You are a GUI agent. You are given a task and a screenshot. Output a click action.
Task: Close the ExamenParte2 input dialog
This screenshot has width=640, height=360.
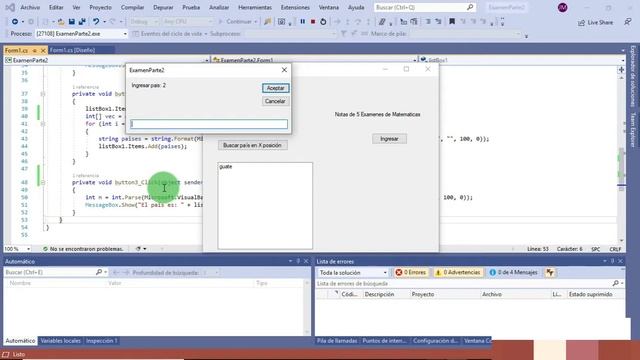284,70
